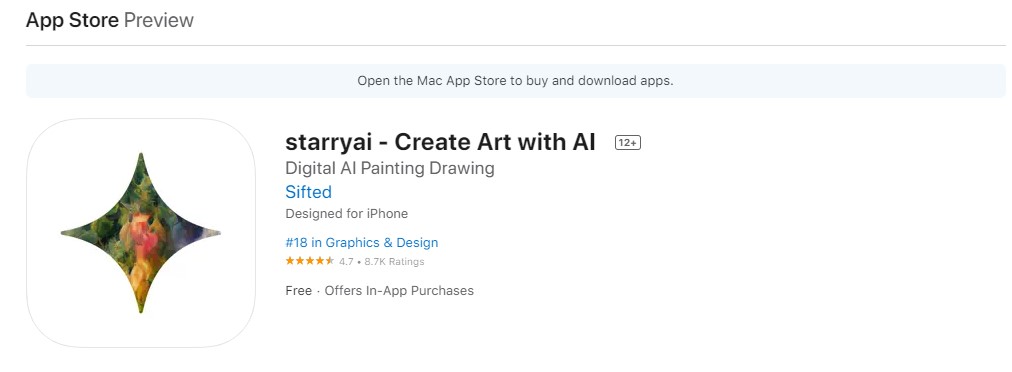Click the 12+ age rating badge
This screenshot has height=372, width=1012.
click(x=627, y=143)
